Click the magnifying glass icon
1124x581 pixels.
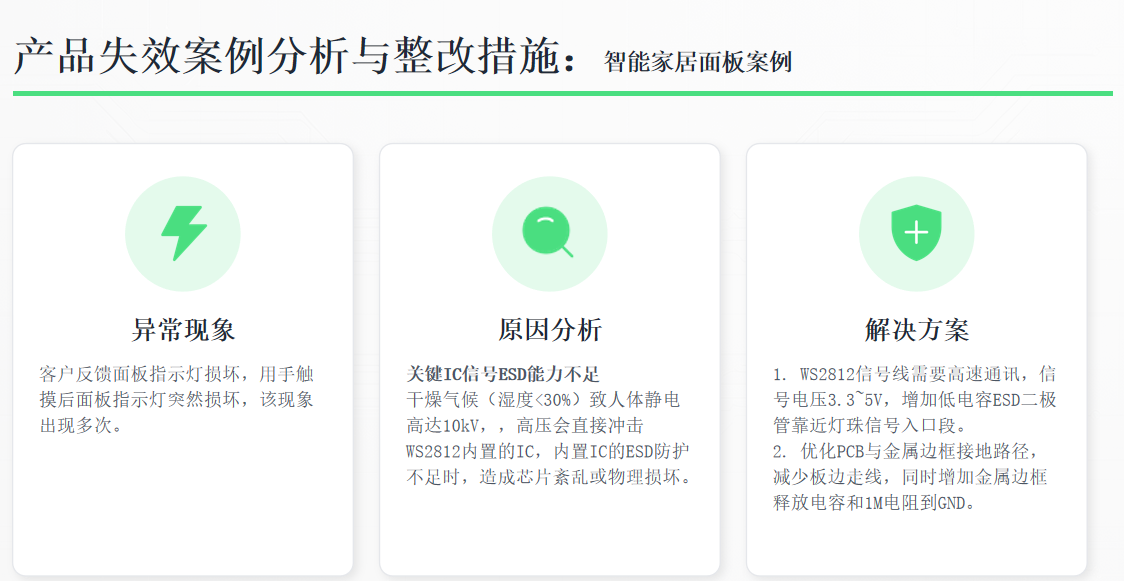[548, 233]
